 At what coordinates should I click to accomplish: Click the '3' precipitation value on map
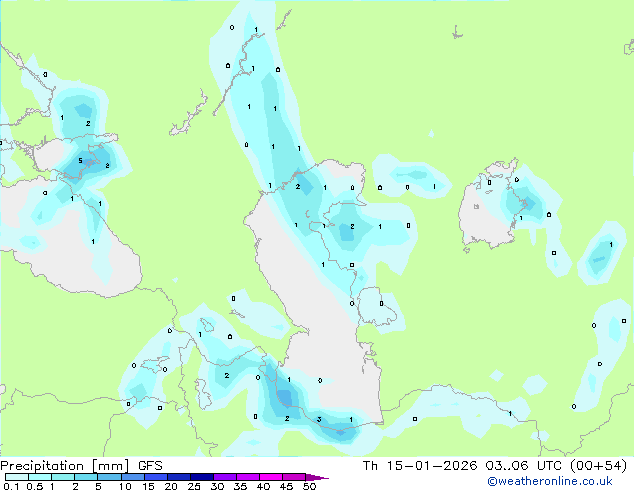point(319,419)
